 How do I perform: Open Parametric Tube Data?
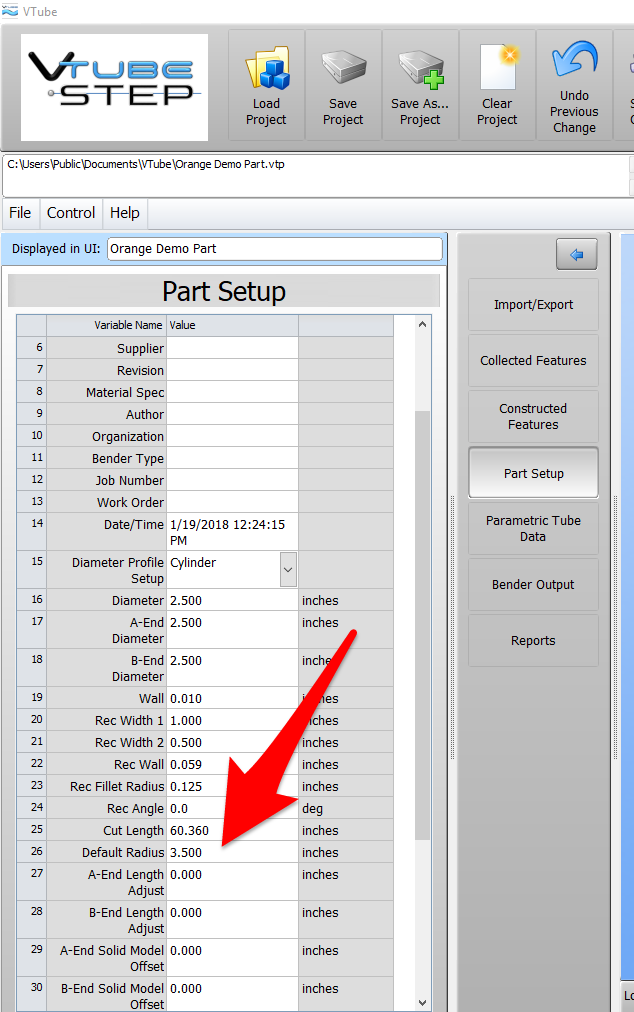click(533, 529)
